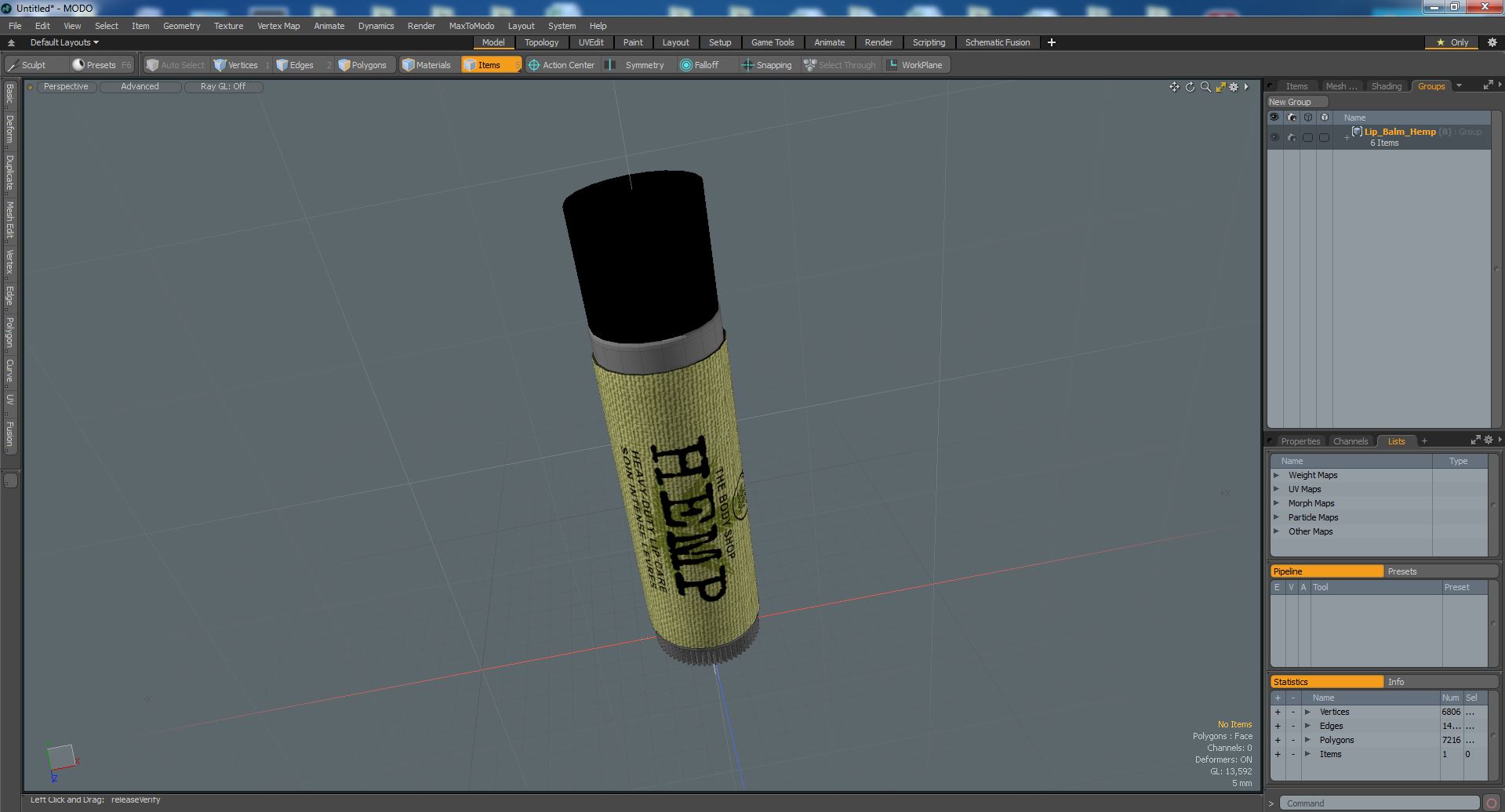This screenshot has width=1505, height=812.
Task: Click the New Group button
Action: pos(1296,102)
